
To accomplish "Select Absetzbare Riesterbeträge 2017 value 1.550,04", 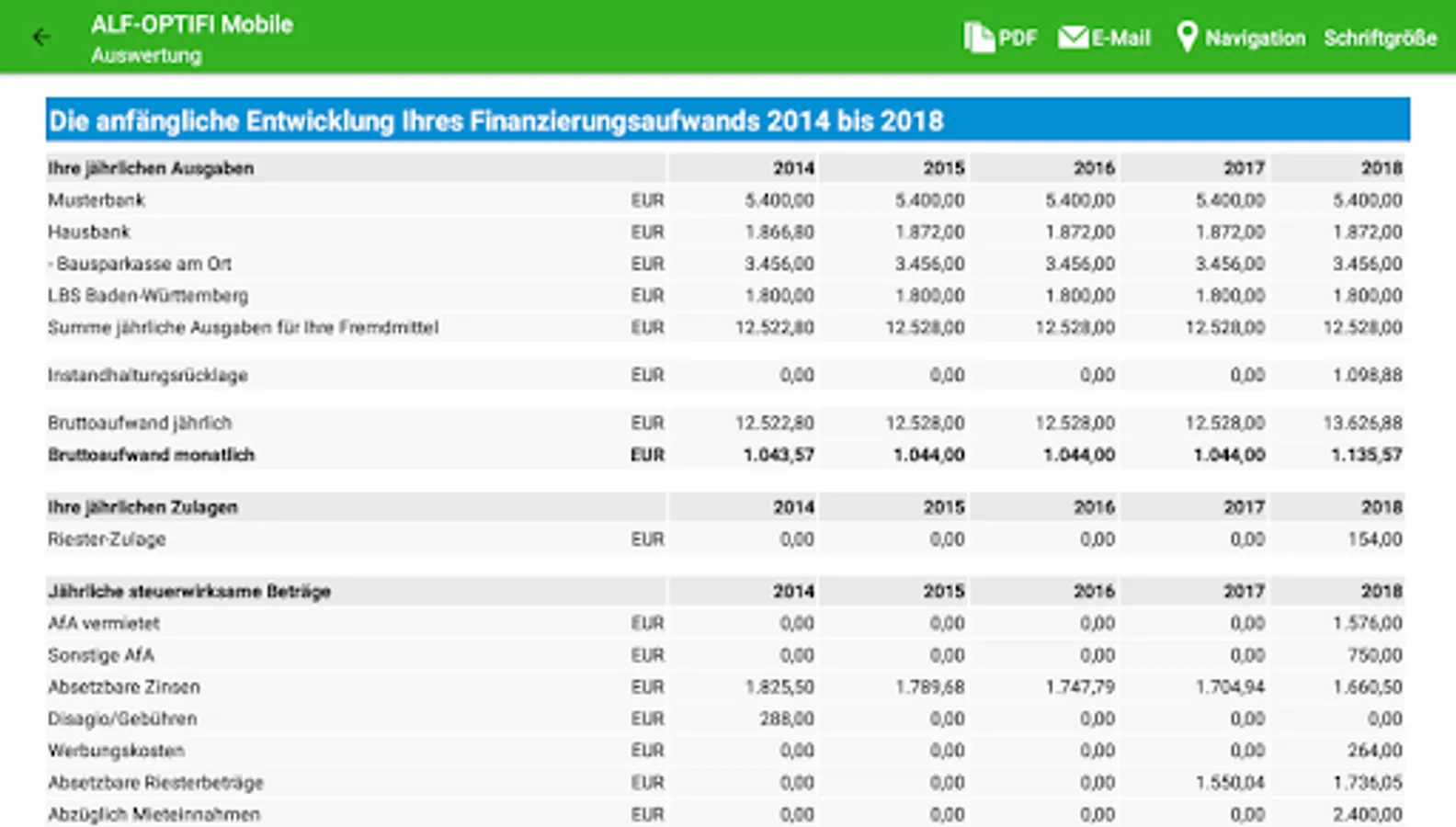I will (x=1231, y=783).
